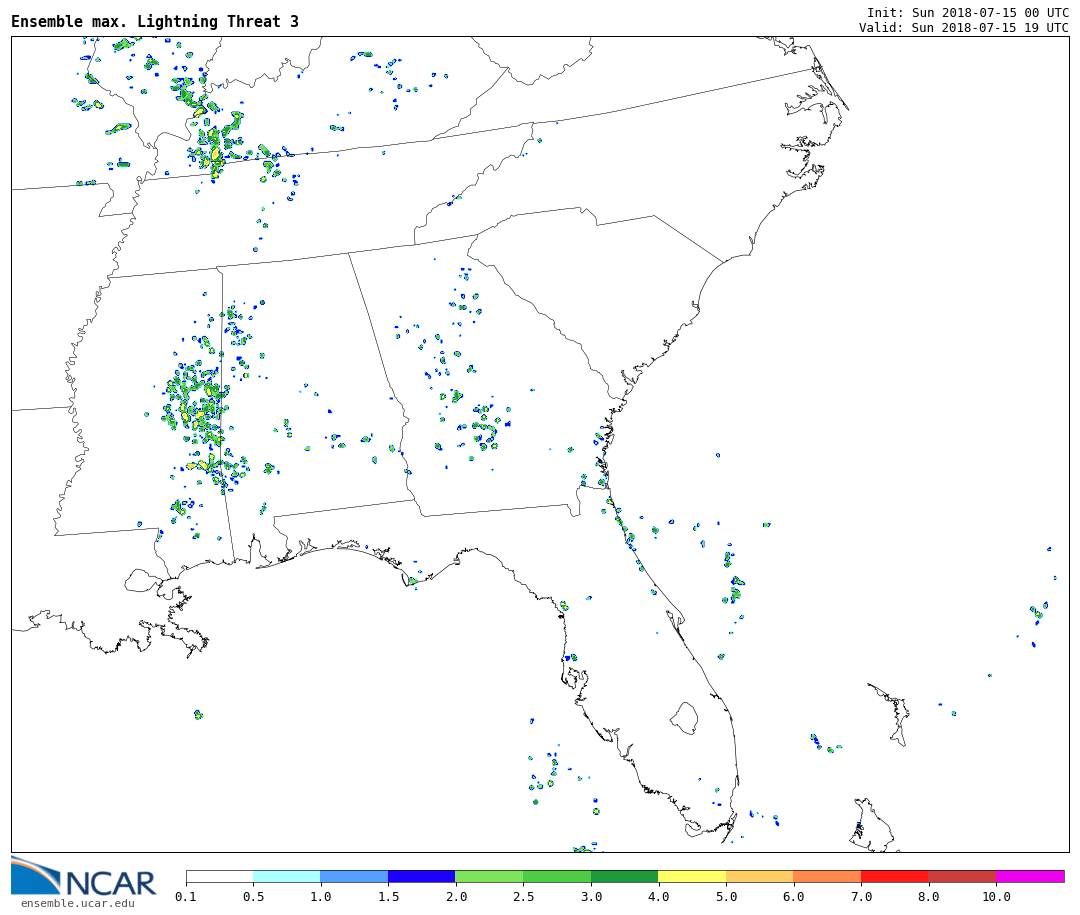This screenshot has width=1080, height=915.
Task: Click the colorbar label 4.0
Action: click(x=658, y=896)
